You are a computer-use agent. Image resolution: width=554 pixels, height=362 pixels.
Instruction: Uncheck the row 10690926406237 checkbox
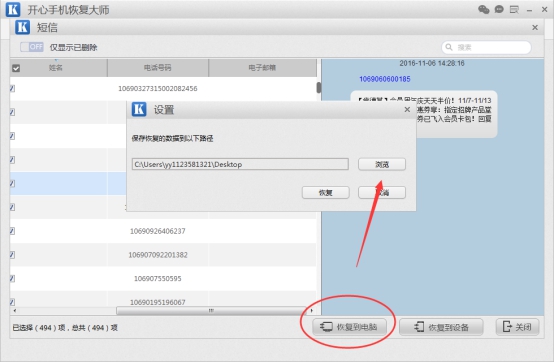[12, 231]
